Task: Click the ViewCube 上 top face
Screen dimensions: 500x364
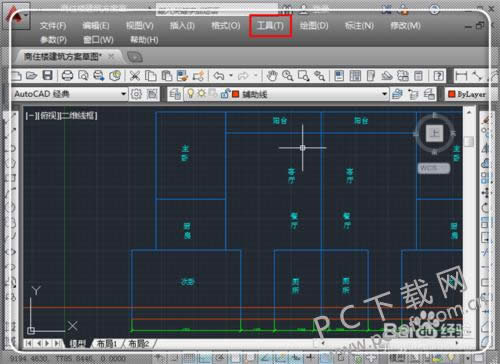Action: (x=434, y=133)
